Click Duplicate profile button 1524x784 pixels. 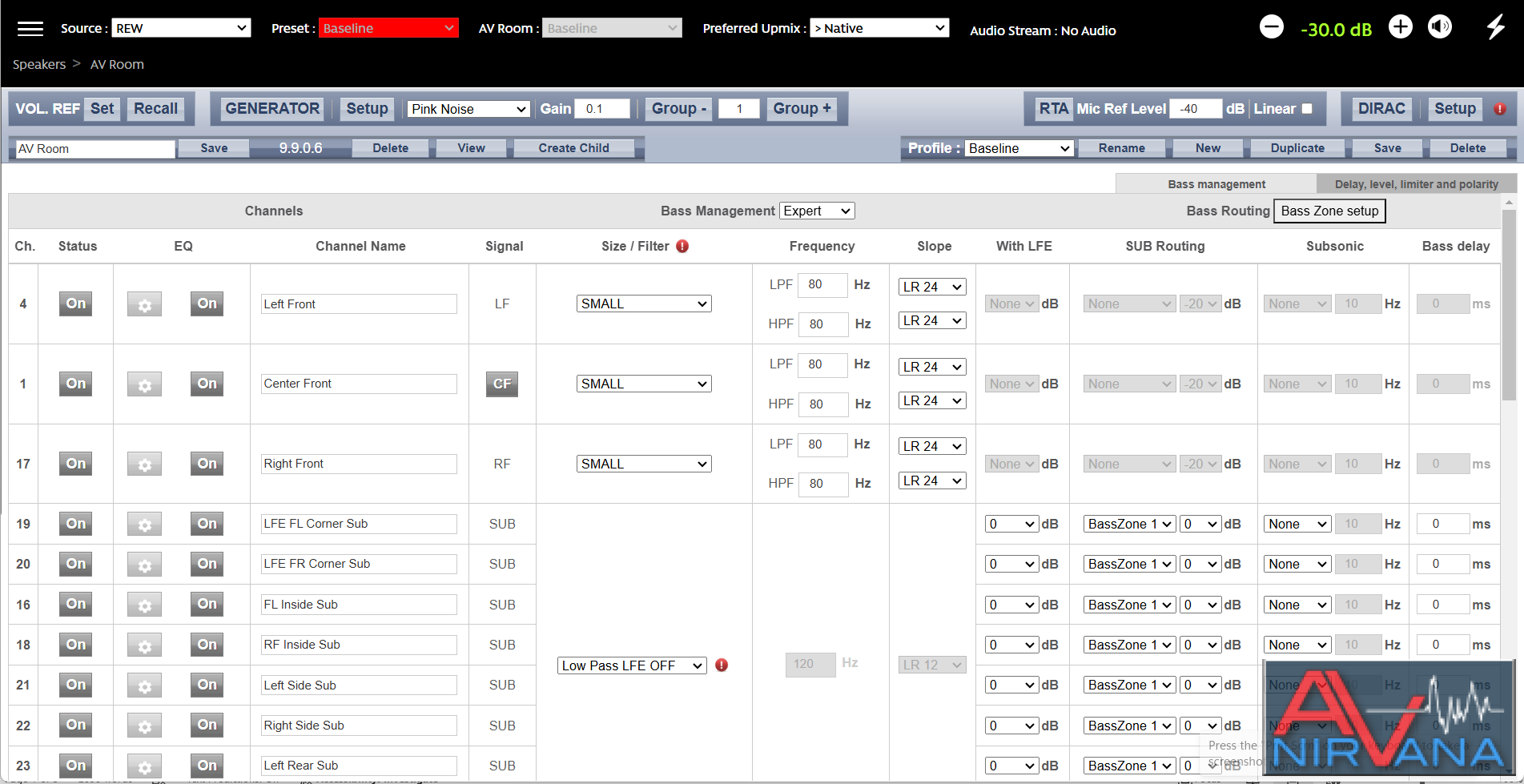click(x=1297, y=148)
